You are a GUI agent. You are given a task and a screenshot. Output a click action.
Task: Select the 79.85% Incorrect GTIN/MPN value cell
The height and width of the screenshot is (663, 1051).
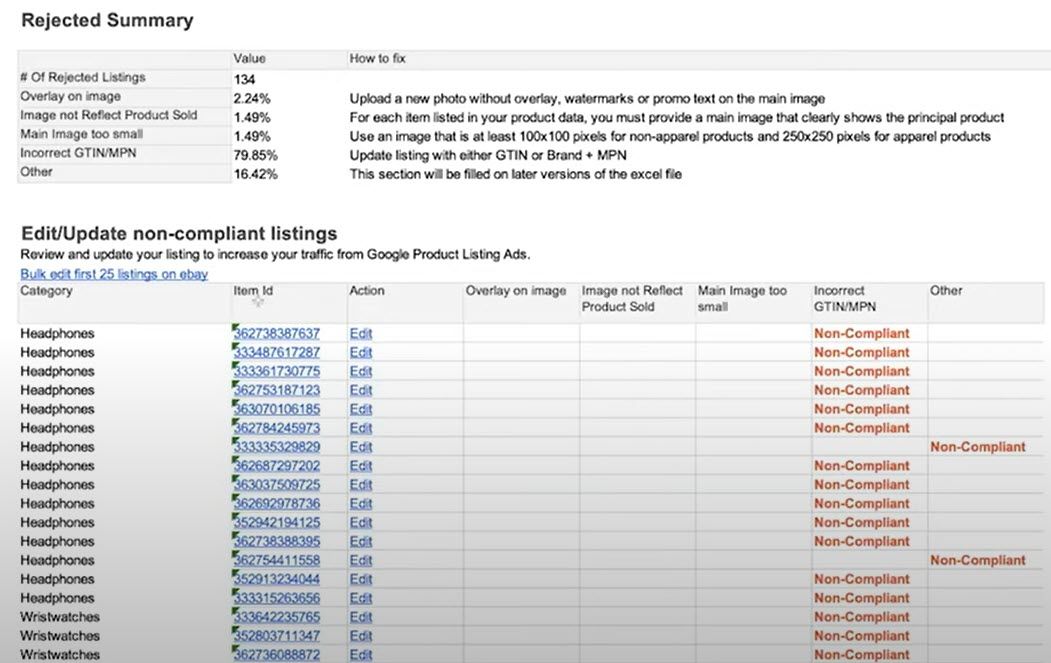pyautogui.click(x=289, y=156)
